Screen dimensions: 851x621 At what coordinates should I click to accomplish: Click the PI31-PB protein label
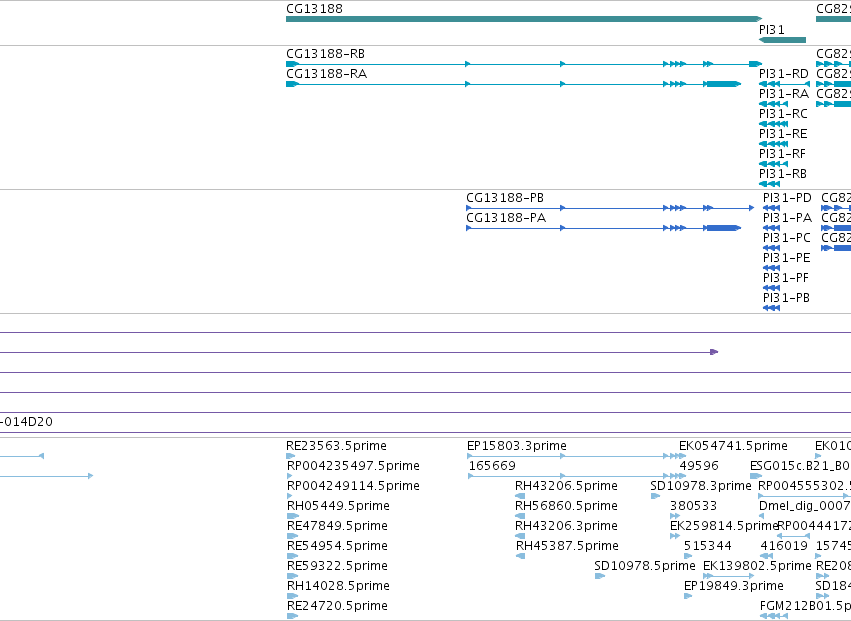[786, 298]
